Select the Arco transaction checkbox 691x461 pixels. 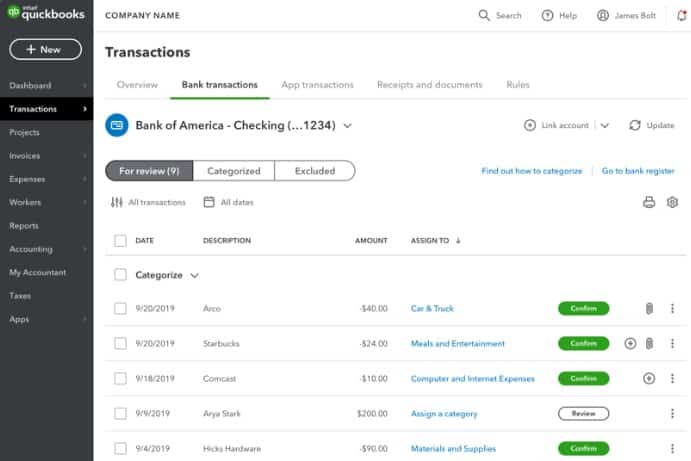[x=120, y=308]
